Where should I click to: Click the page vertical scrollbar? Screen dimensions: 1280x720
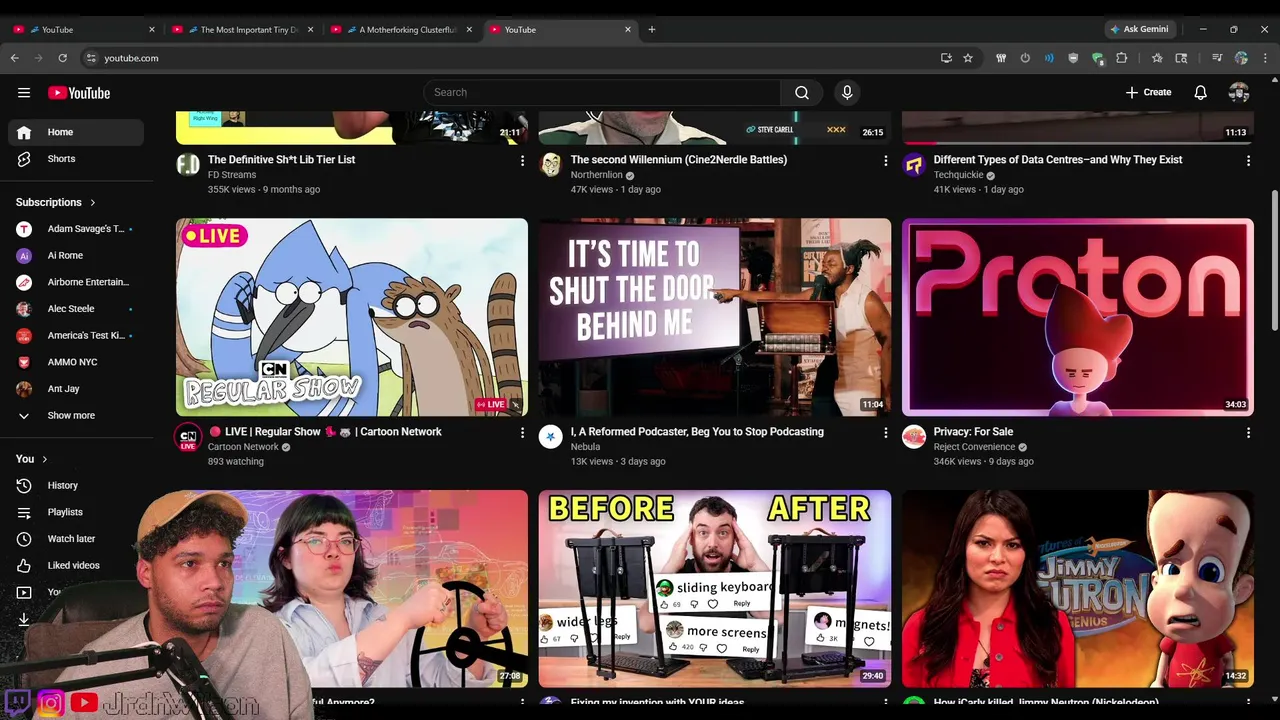[x=1274, y=262]
